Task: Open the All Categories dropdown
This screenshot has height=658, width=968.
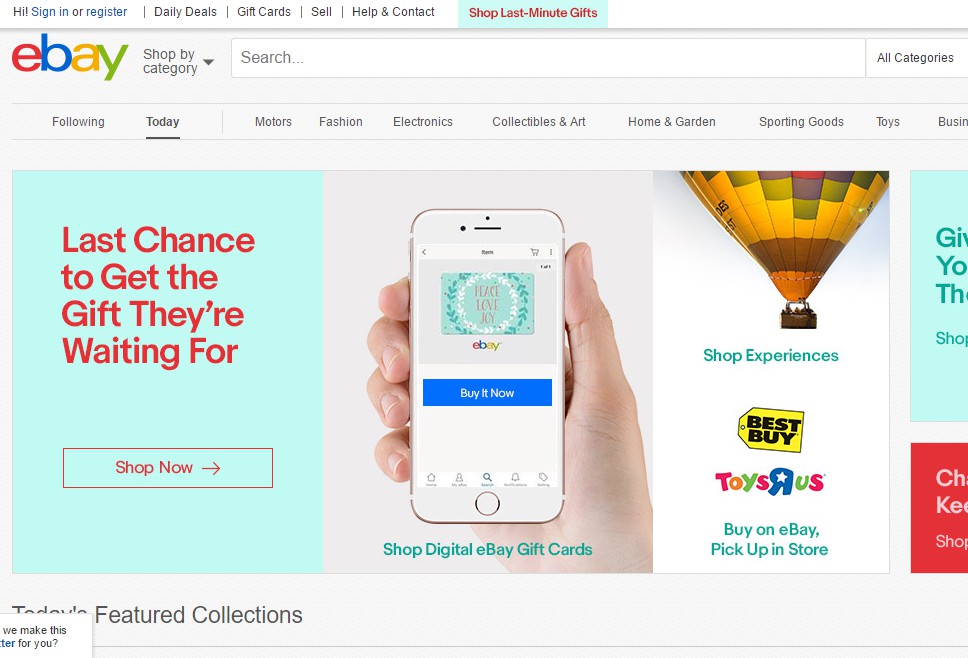Action: pyautogui.click(x=917, y=58)
